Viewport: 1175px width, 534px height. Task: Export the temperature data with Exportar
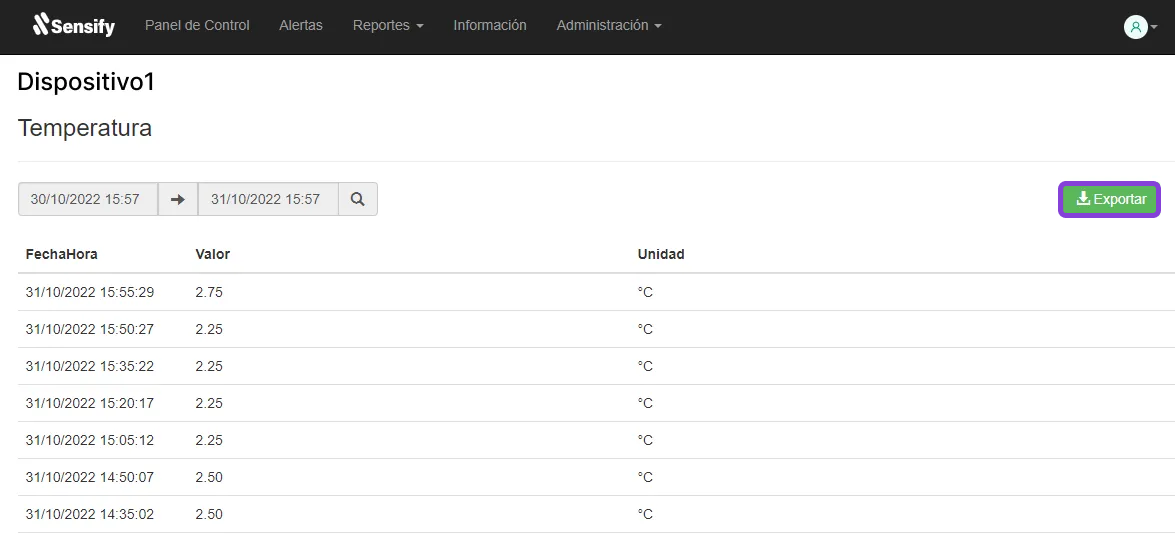pyautogui.click(x=1109, y=199)
